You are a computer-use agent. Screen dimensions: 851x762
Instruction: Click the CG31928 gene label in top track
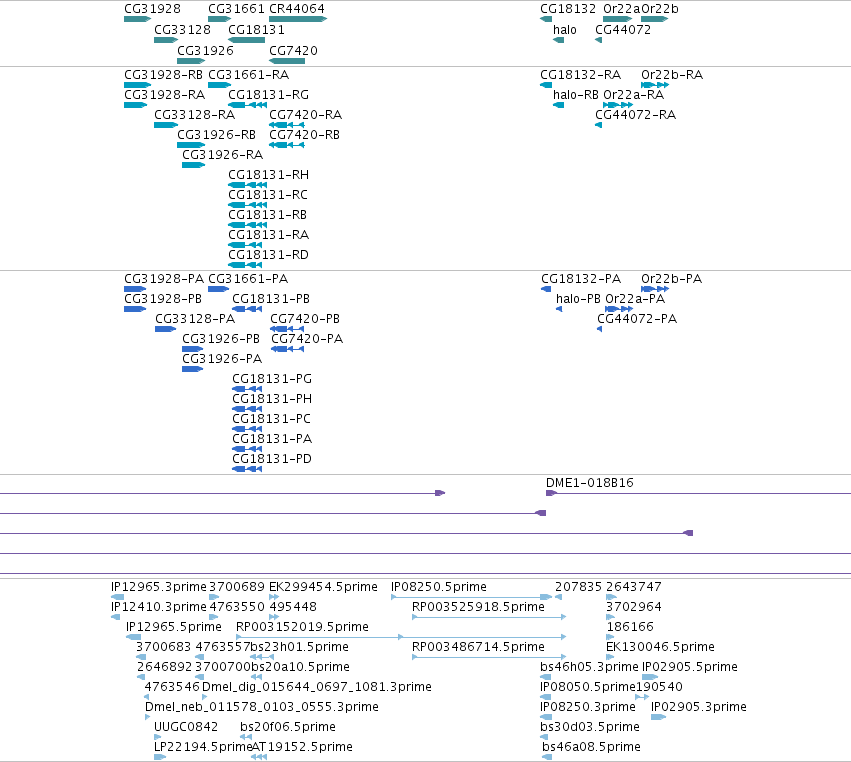[152, 9]
